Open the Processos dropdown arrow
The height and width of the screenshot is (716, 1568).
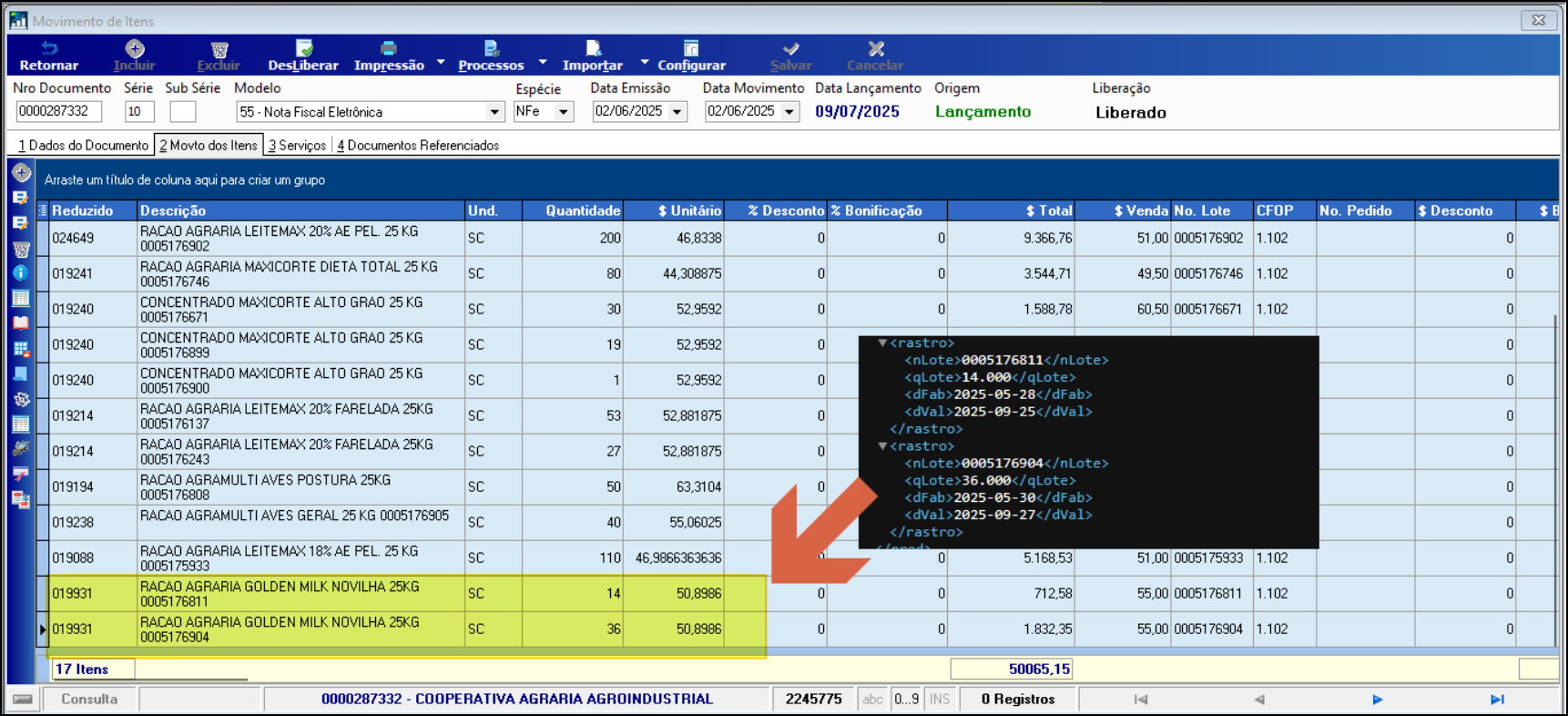click(543, 62)
